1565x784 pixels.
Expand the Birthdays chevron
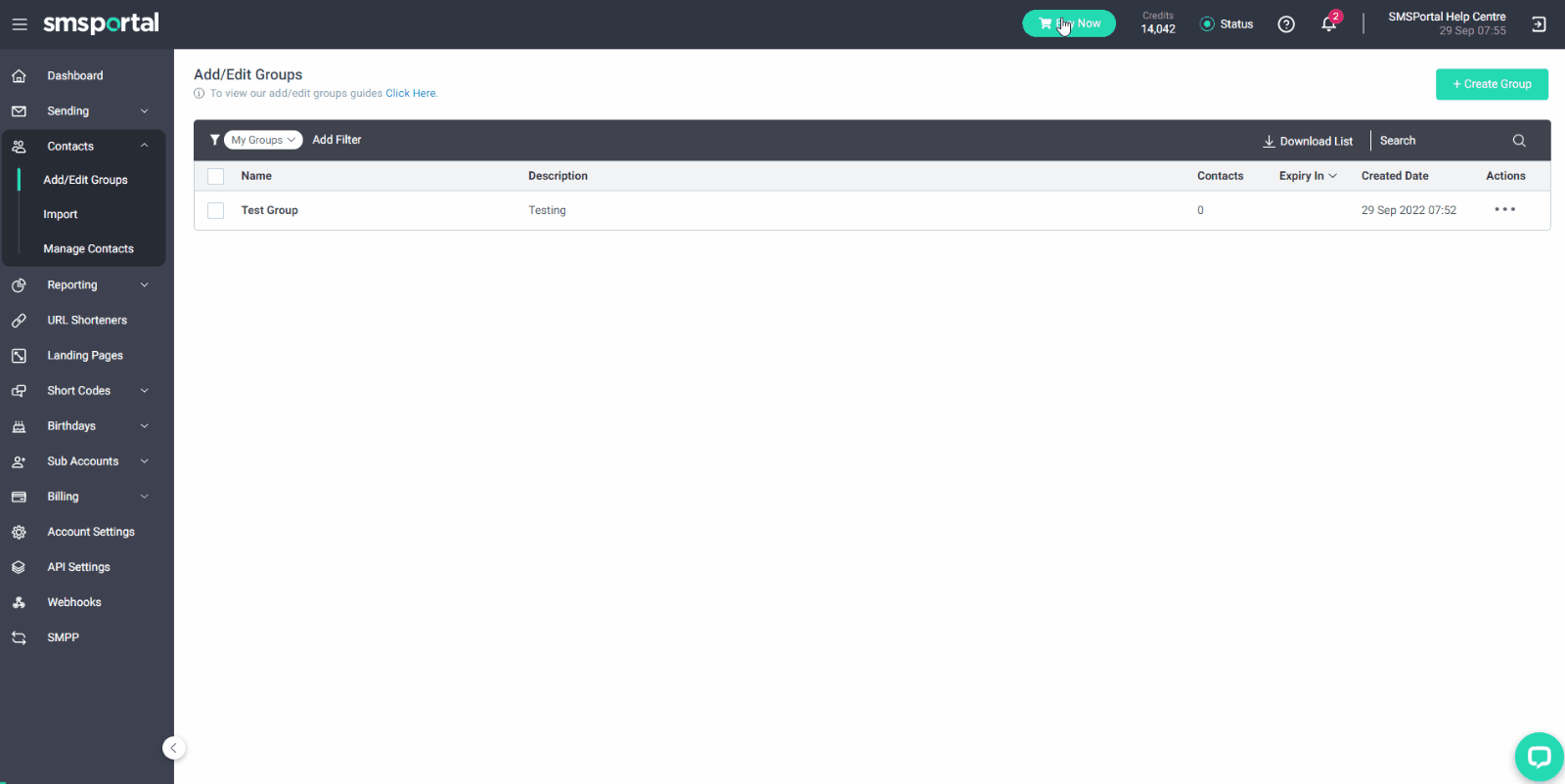(145, 426)
